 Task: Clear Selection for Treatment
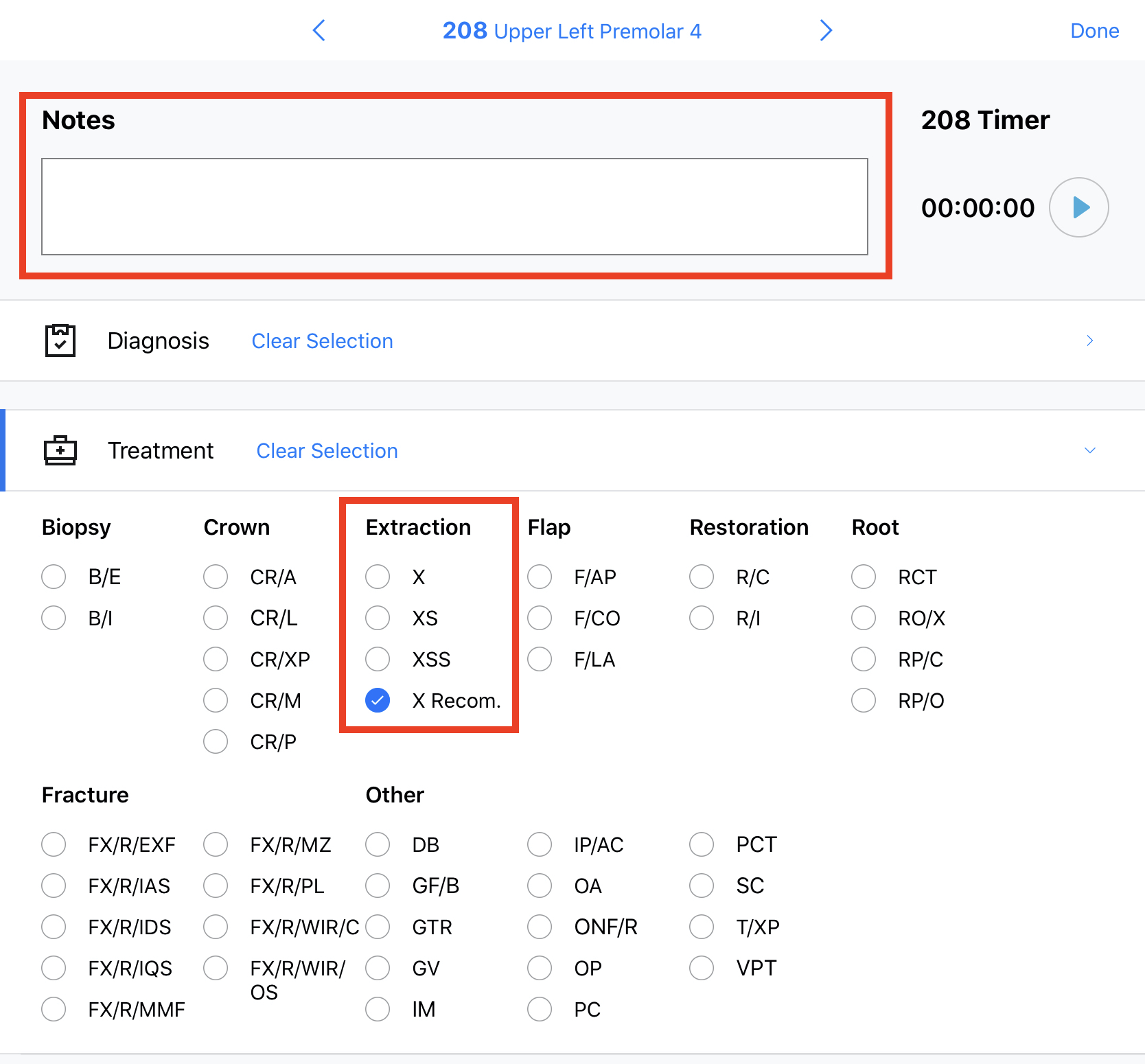(x=327, y=451)
